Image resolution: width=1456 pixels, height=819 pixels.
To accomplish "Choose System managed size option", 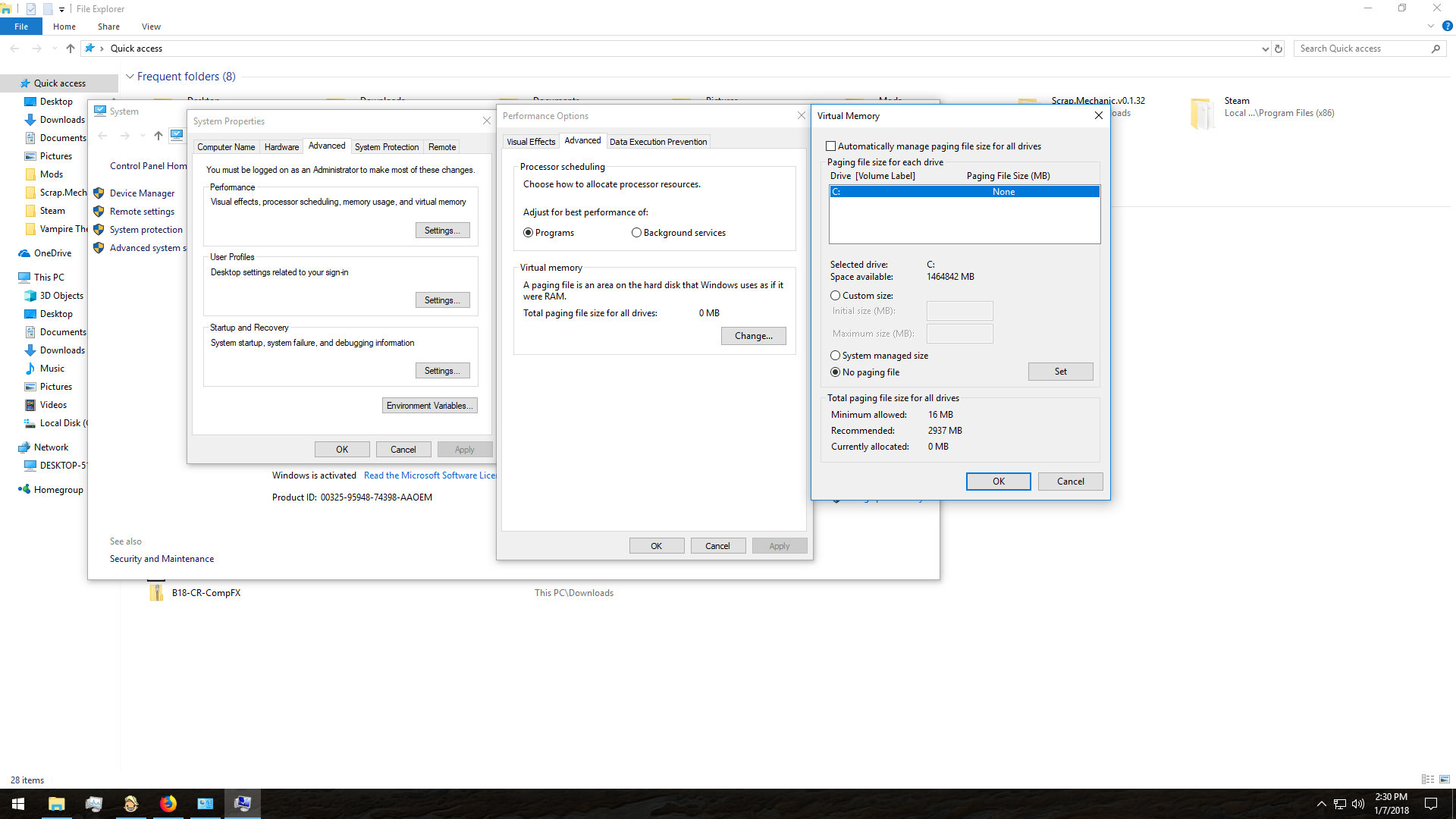I will coord(836,356).
